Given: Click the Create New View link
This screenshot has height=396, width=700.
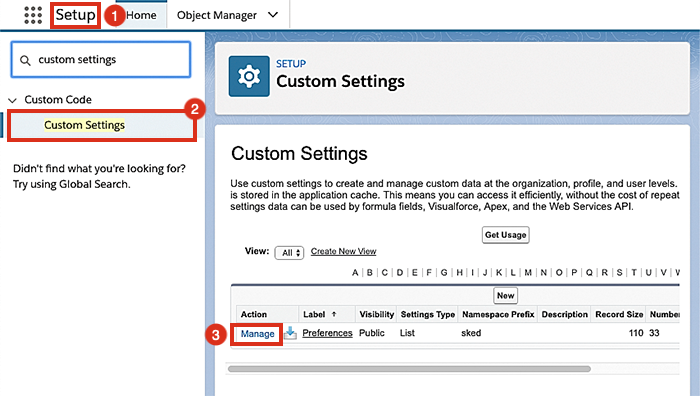Looking at the screenshot, I should [x=343, y=251].
